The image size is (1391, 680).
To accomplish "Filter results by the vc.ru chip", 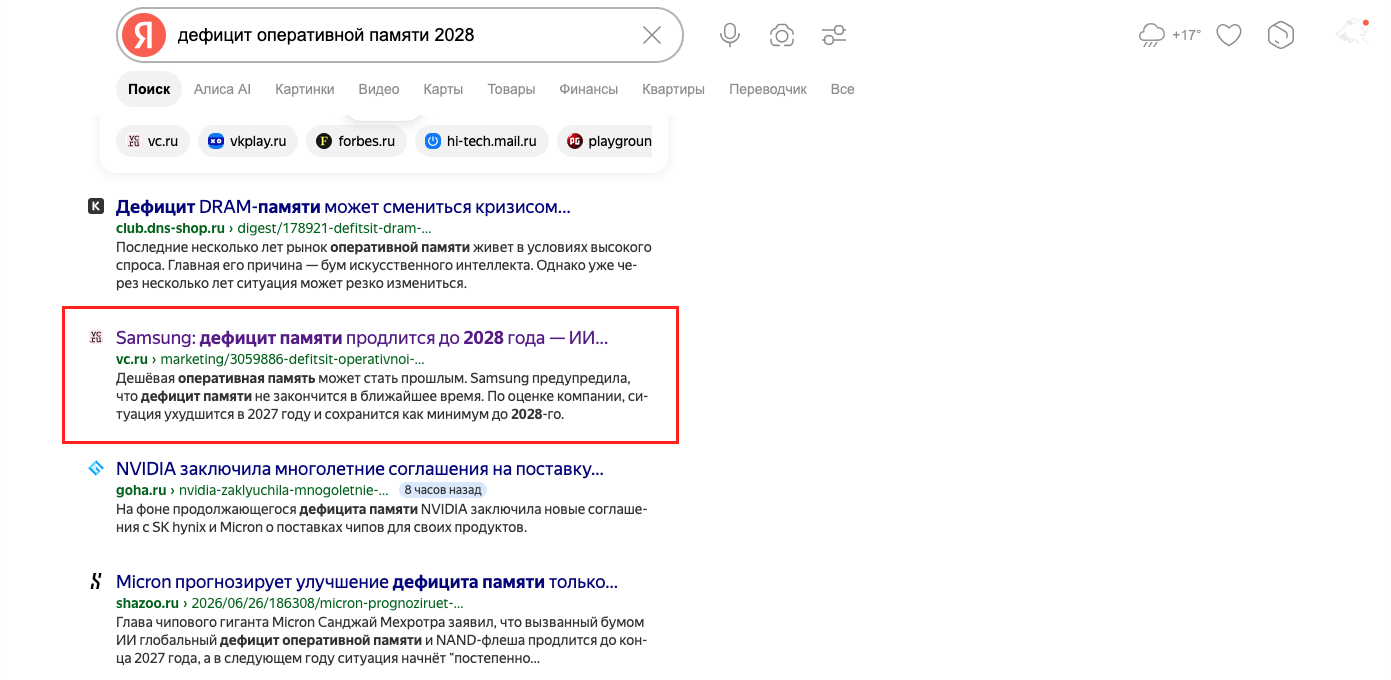I will [153, 141].
